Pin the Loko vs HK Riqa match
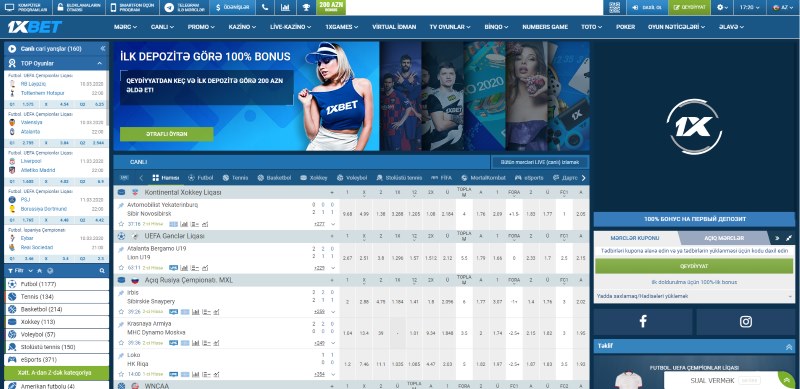Image resolution: width=800 pixels, height=389 pixels. pos(121,355)
